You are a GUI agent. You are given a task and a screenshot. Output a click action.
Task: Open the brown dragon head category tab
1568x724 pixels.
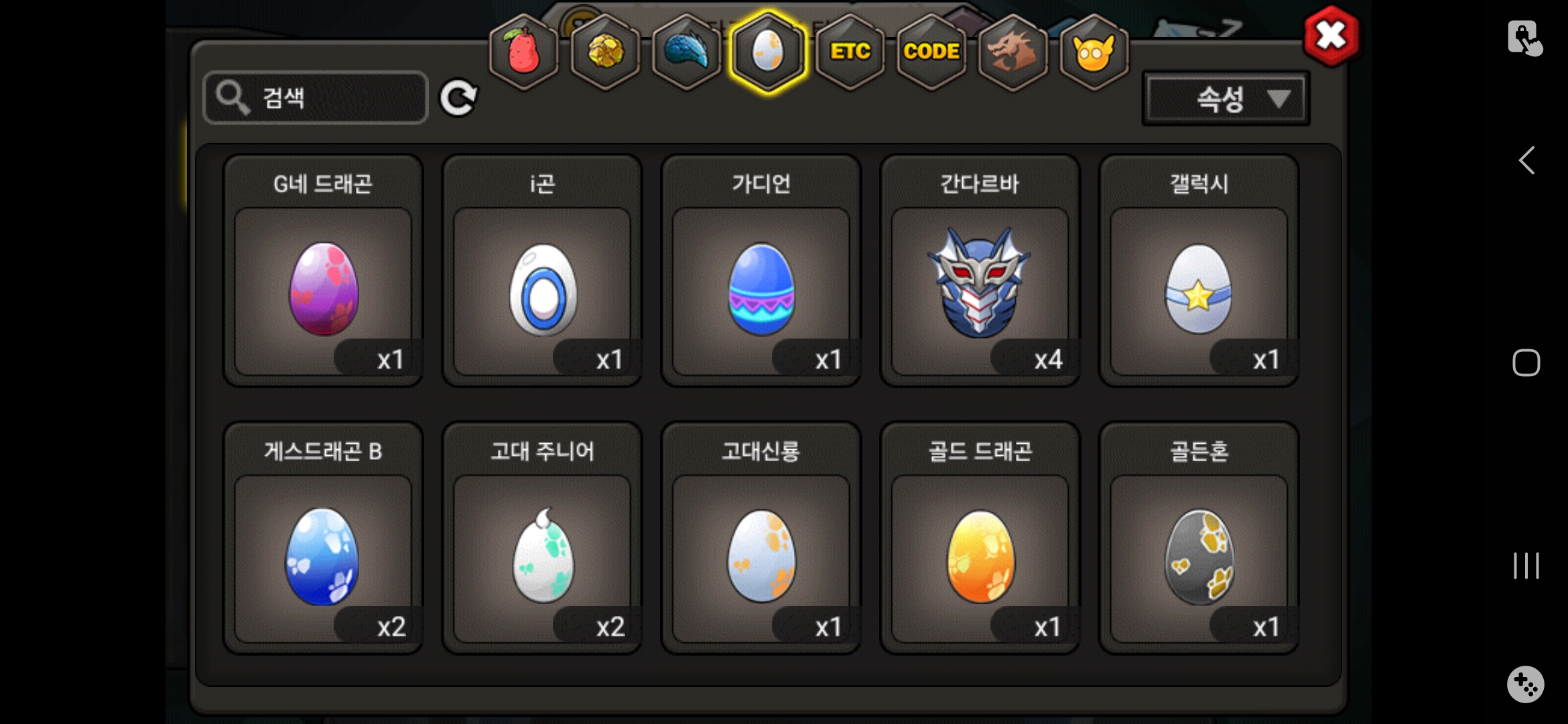click(1012, 52)
